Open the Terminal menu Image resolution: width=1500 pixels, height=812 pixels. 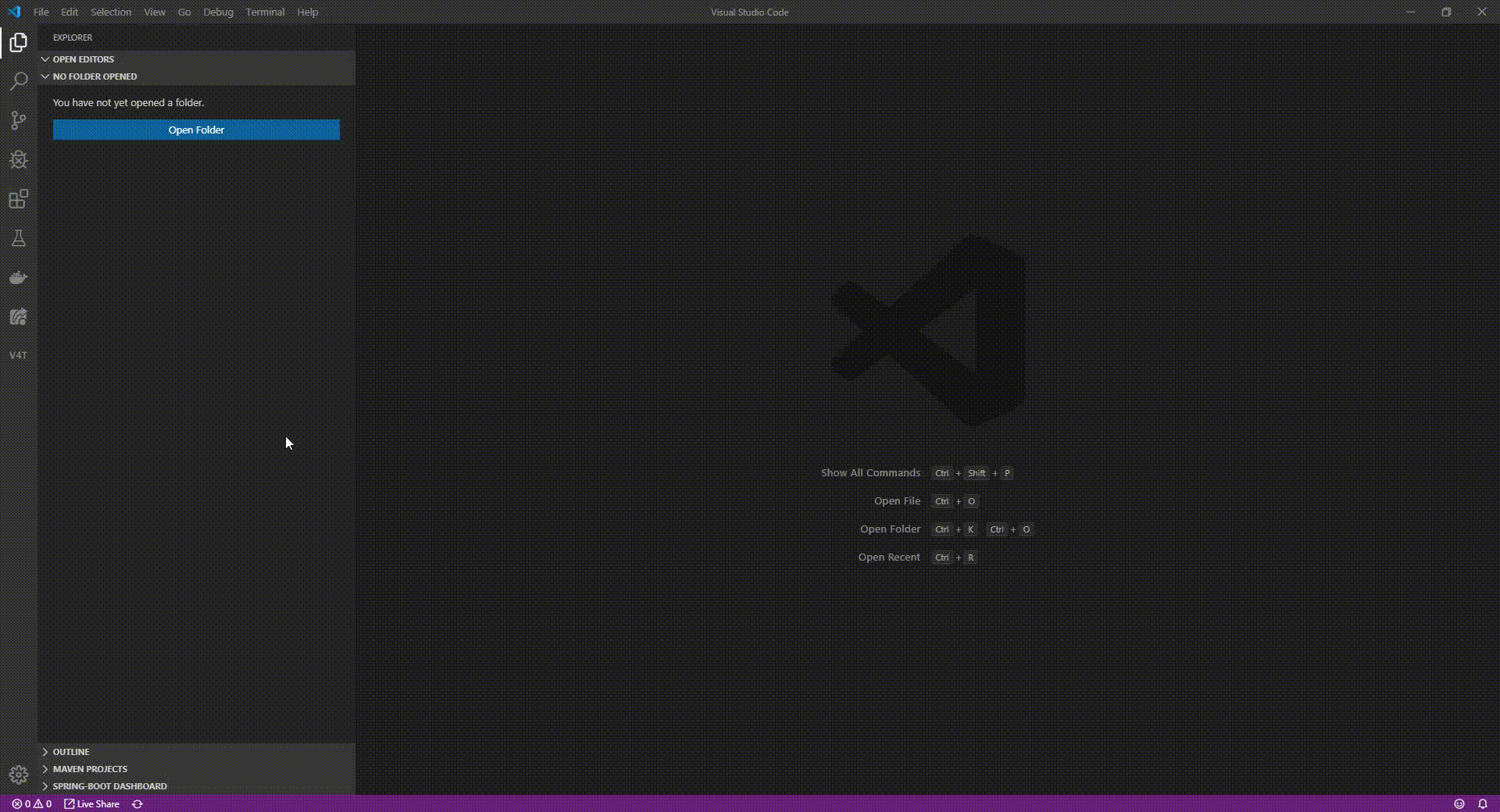pyautogui.click(x=265, y=12)
